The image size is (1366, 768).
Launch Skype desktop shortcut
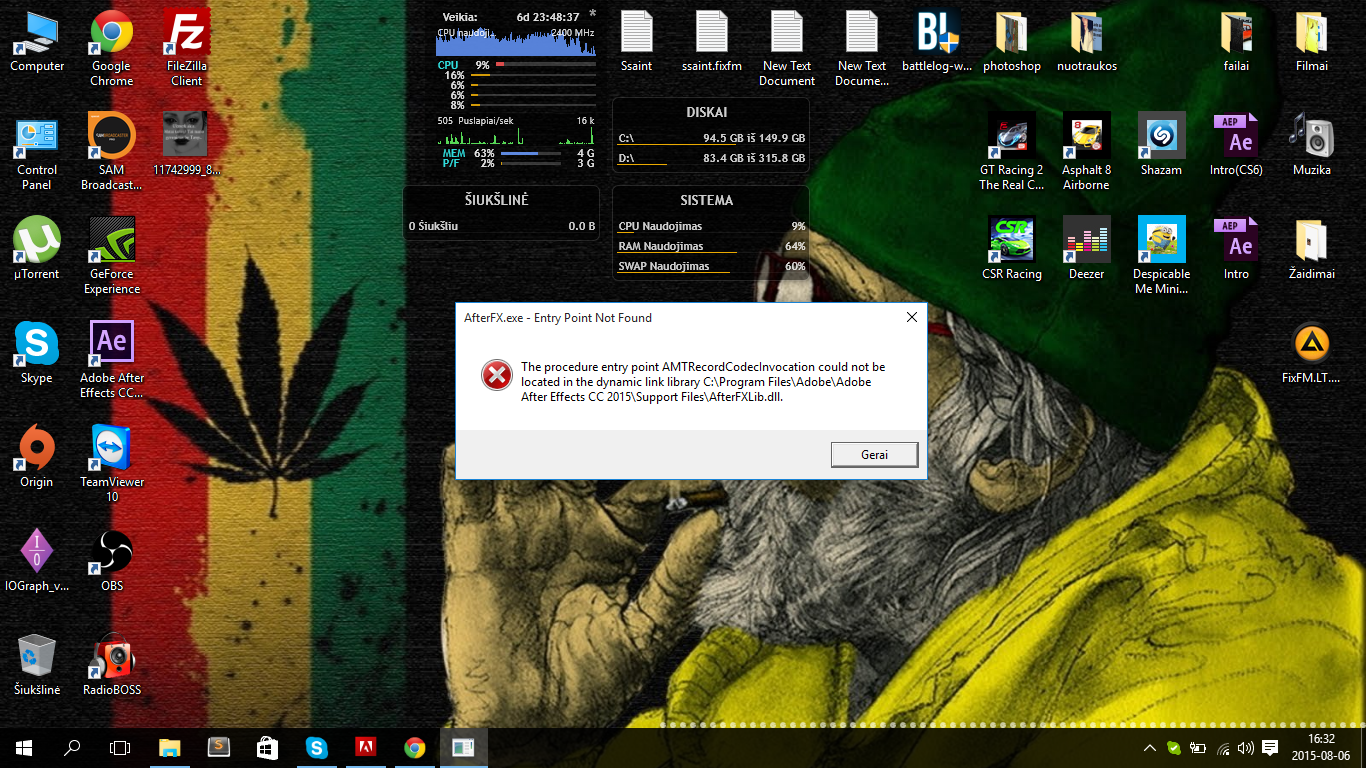point(37,353)
